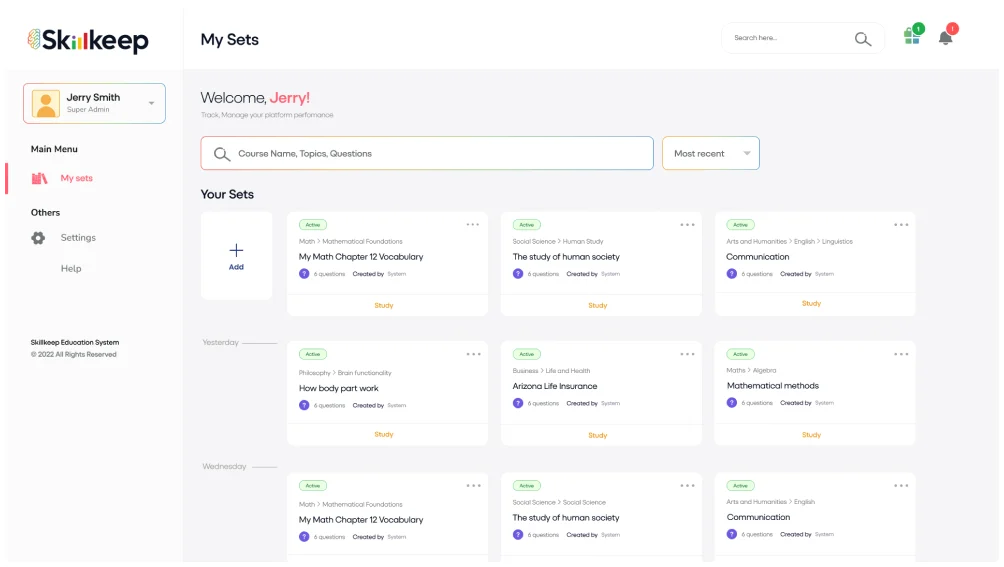The height and width of the screenshot is (567, 1004).
Task: Open the Mathematical methods set title
Action: 772,386
